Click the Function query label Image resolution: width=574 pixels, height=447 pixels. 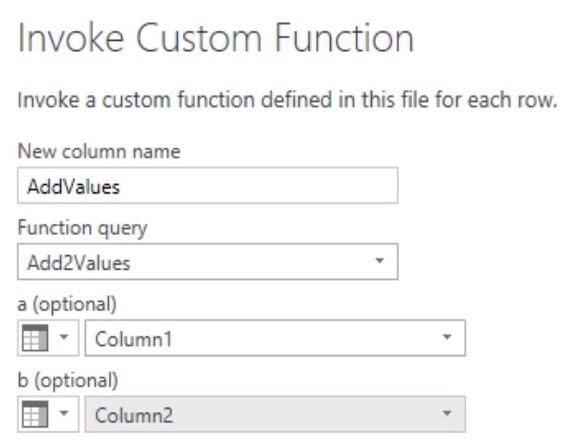[82, 228]
